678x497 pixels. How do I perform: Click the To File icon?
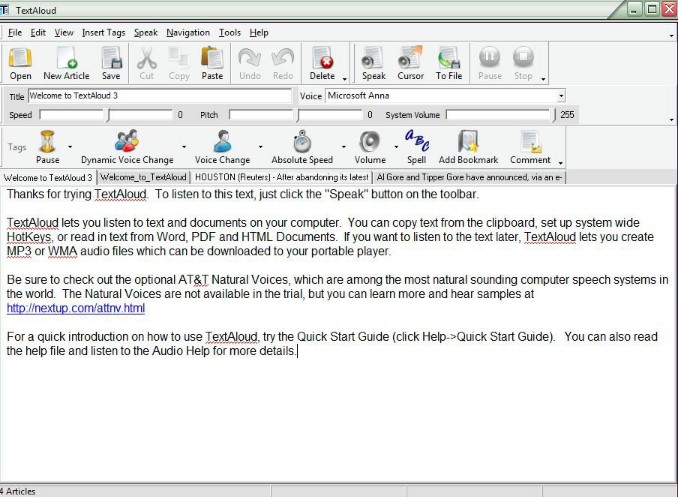449,63
